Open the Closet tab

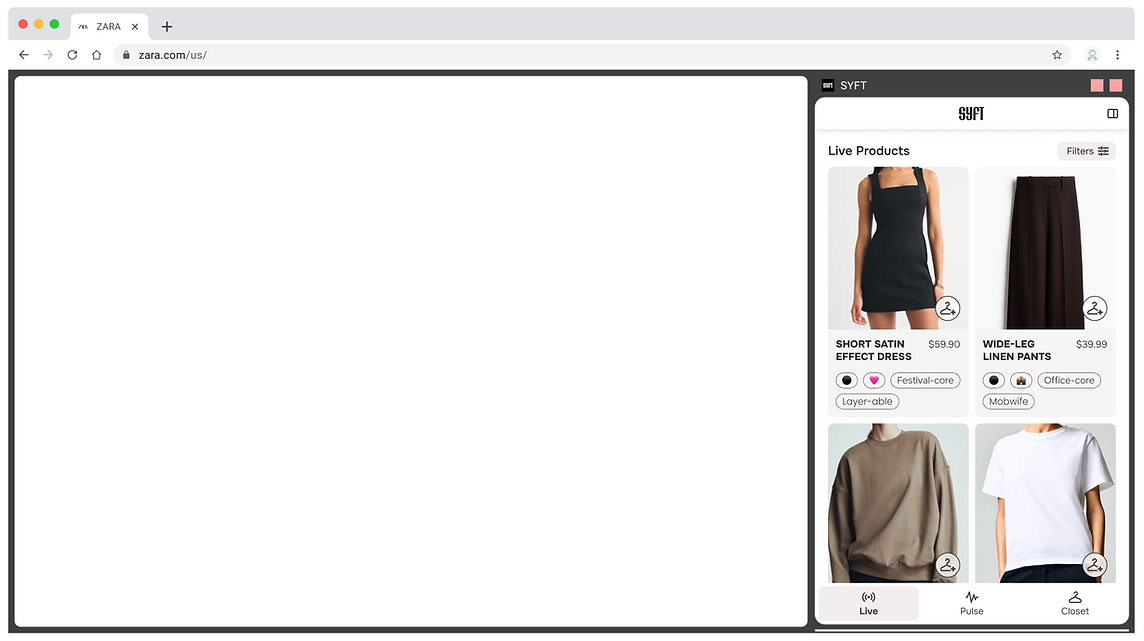click(x=1074, y=603)
